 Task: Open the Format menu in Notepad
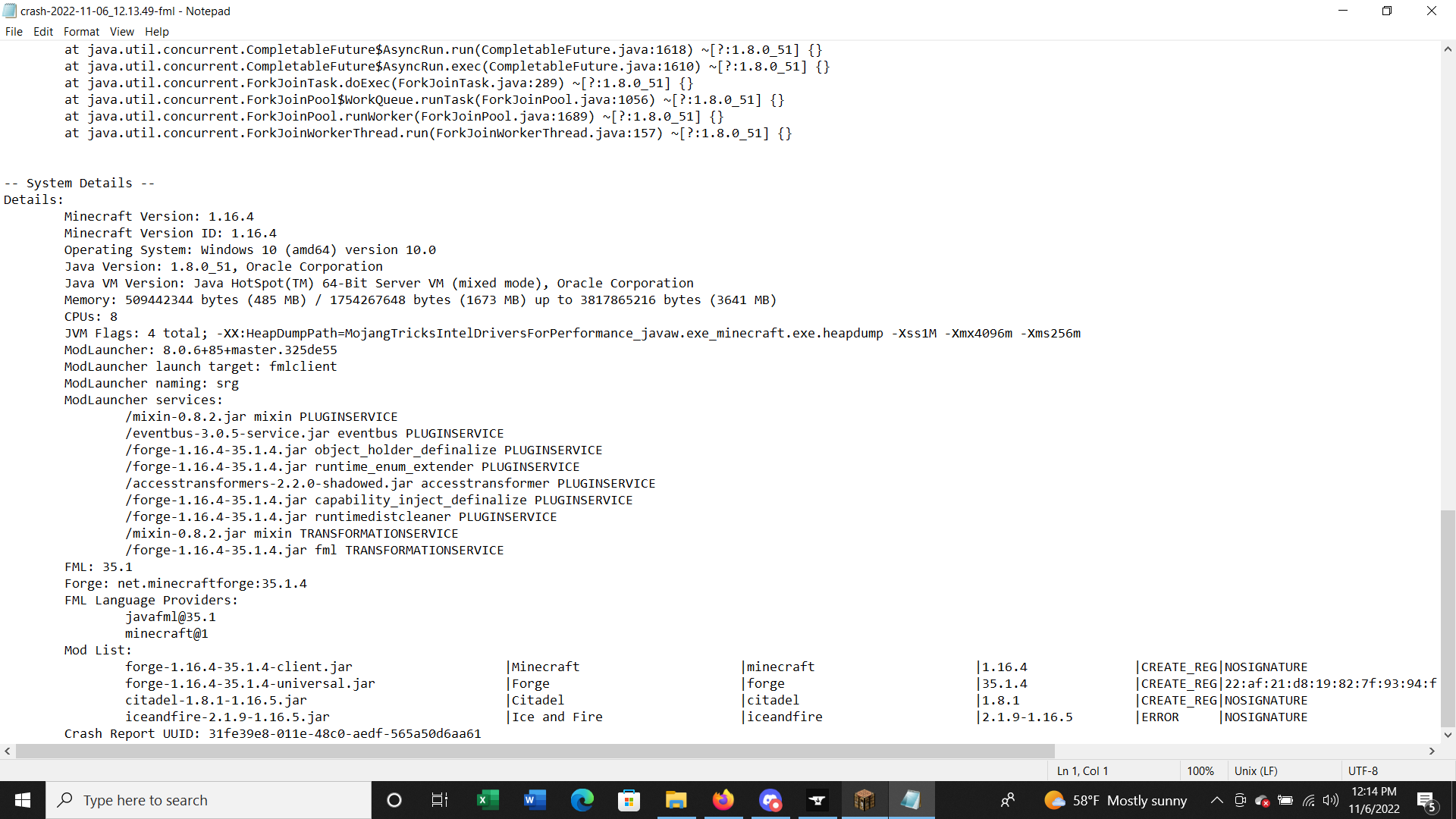81,31
